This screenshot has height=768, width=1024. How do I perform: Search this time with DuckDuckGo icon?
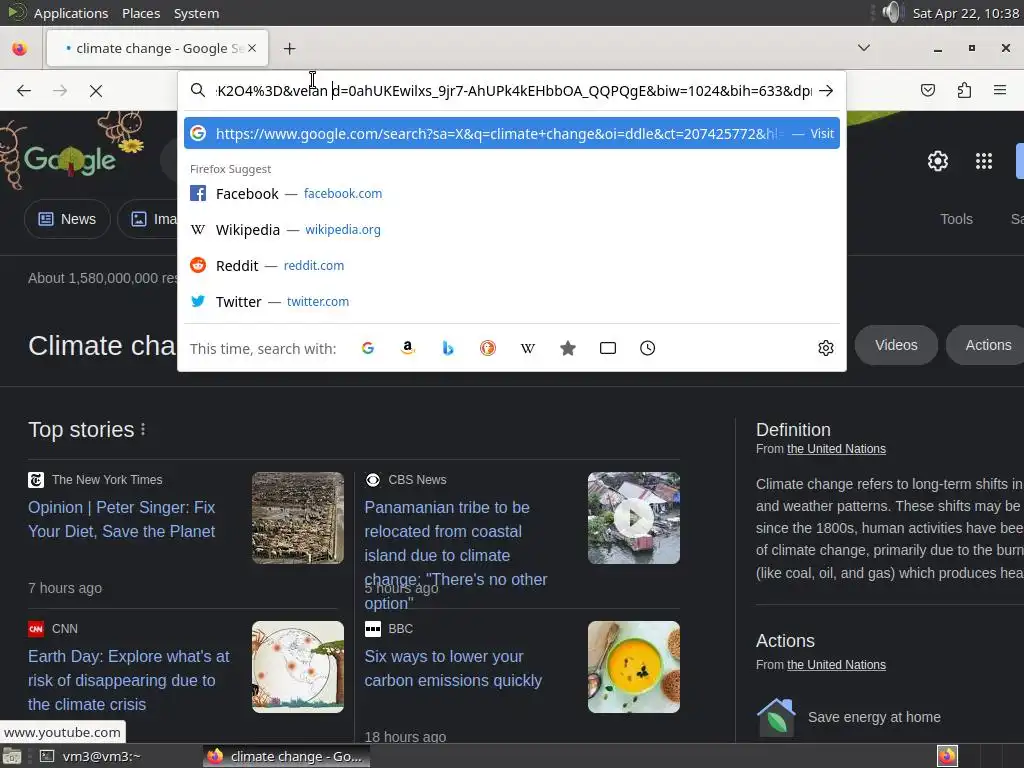pyautogui.click(x=488, y=348)
